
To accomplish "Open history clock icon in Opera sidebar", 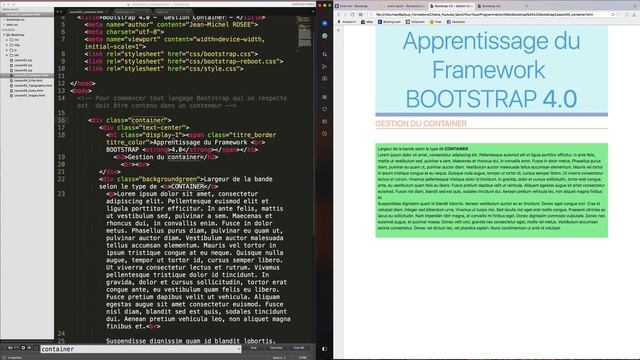I will (x=324, y=133).
